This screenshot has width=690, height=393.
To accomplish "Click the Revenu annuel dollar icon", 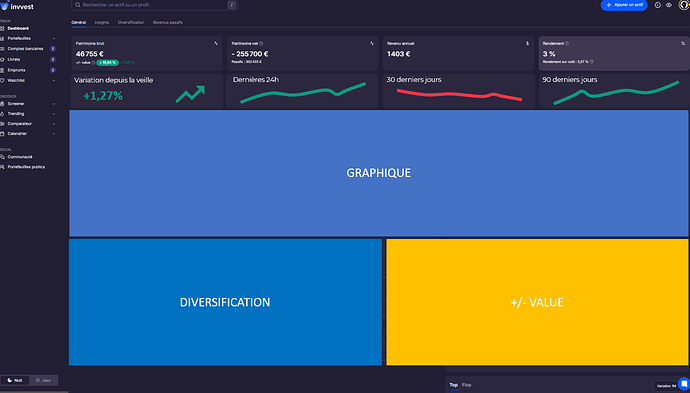I will [x=528, y=44].
